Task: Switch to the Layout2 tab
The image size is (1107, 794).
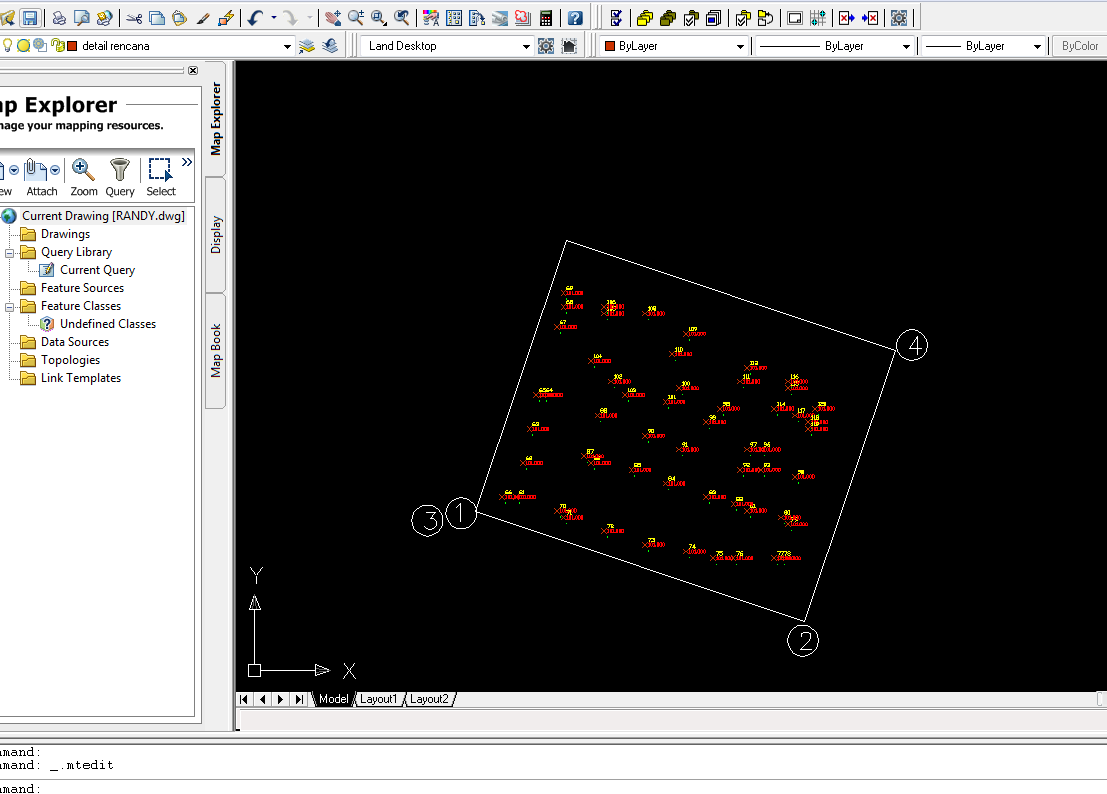Action: 429,699
